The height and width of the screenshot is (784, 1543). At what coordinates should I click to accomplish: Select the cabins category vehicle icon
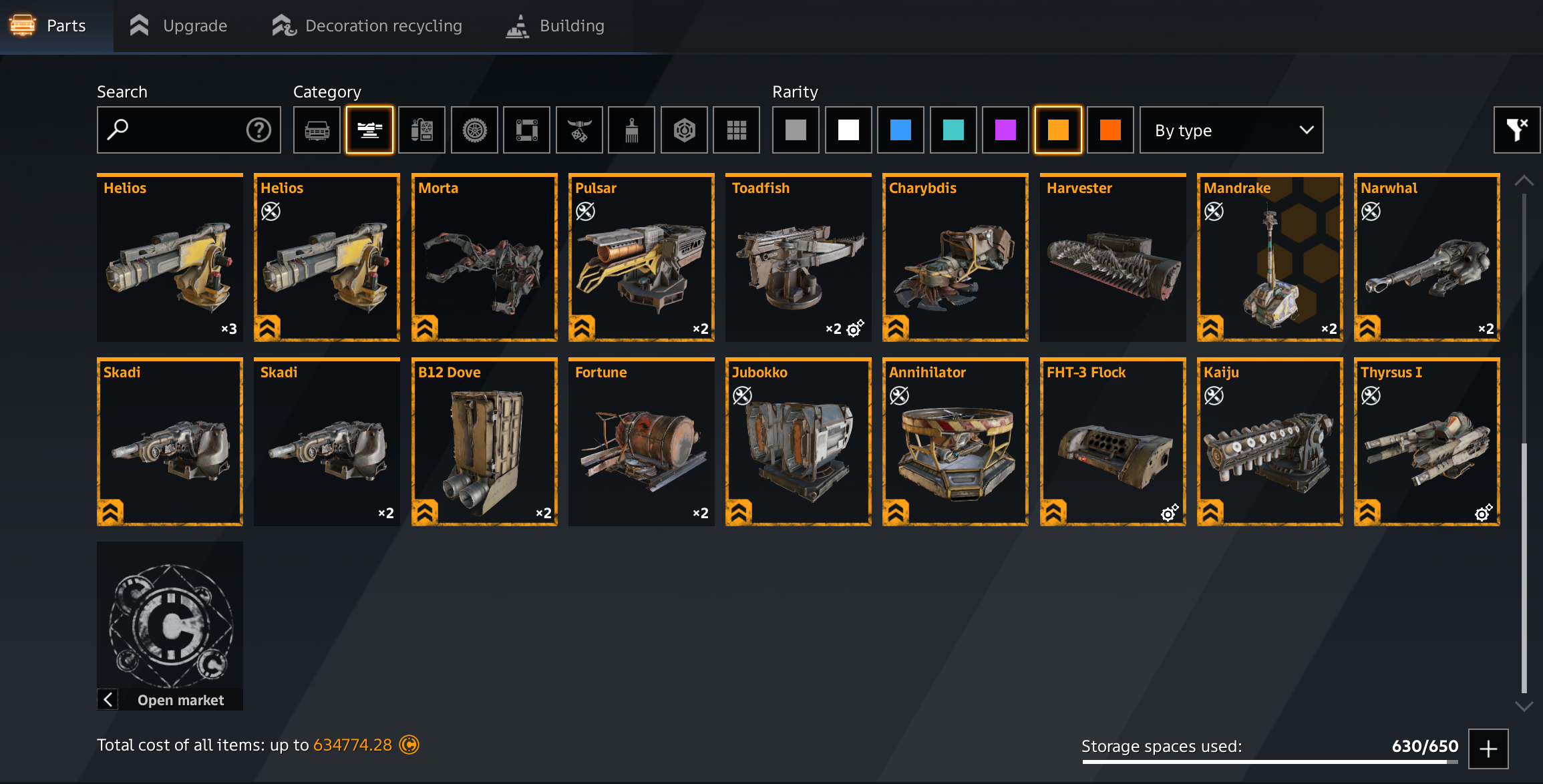pos(317,130)
